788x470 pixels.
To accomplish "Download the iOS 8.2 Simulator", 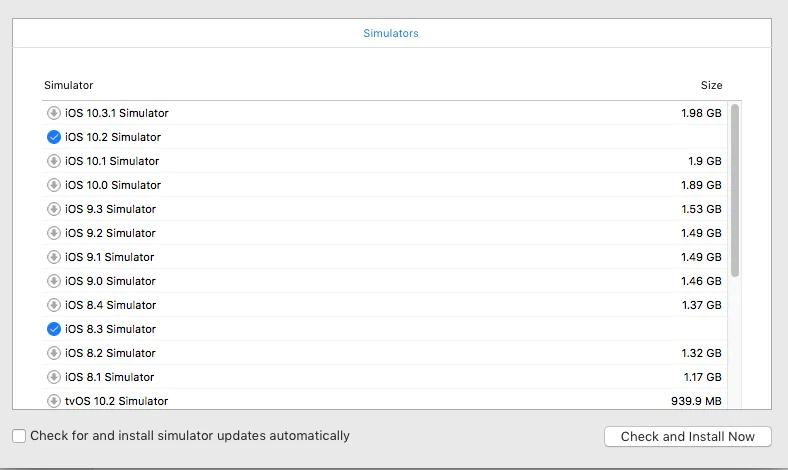I will pyautogui.click(x=54, y=353).
